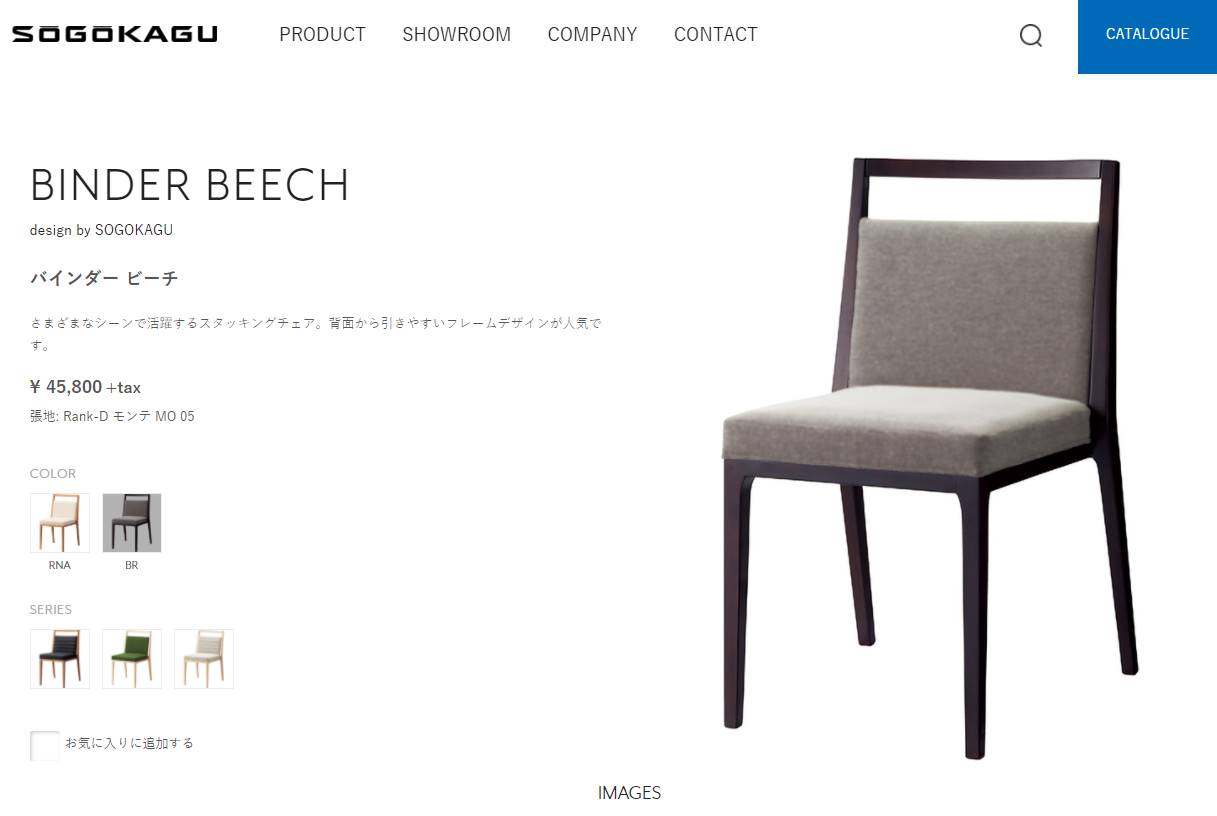The image size is (1217, 816).
Task: Click the BINDER BEECH product title
Action: click(x=190, y=185)
